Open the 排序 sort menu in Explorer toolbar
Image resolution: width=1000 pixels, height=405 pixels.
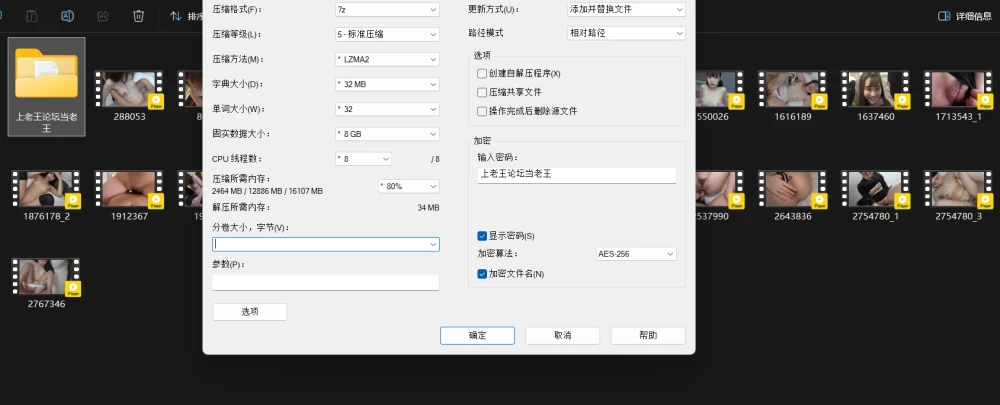(186, 16)
